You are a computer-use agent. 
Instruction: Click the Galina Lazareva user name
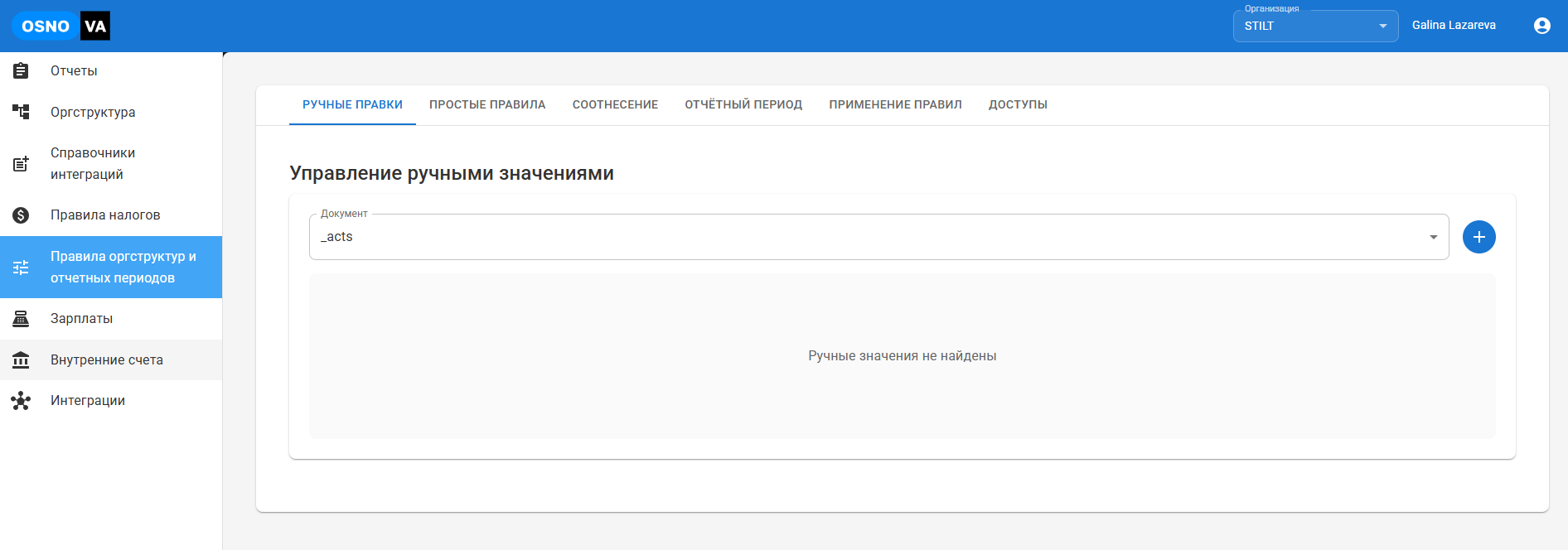point(1454,26)
